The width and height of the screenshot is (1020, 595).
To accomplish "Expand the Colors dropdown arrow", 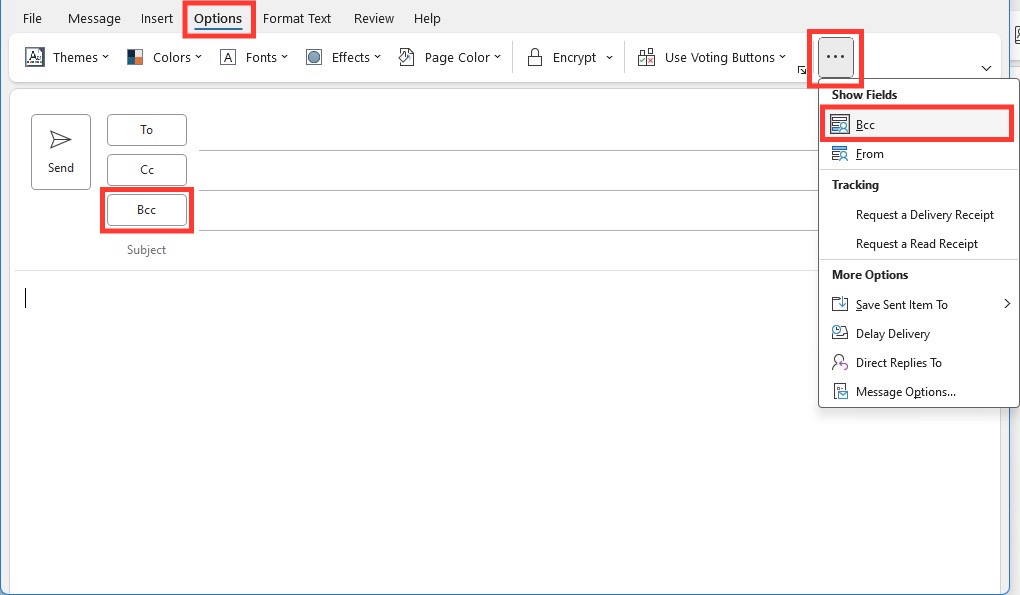I will [198, 57].
